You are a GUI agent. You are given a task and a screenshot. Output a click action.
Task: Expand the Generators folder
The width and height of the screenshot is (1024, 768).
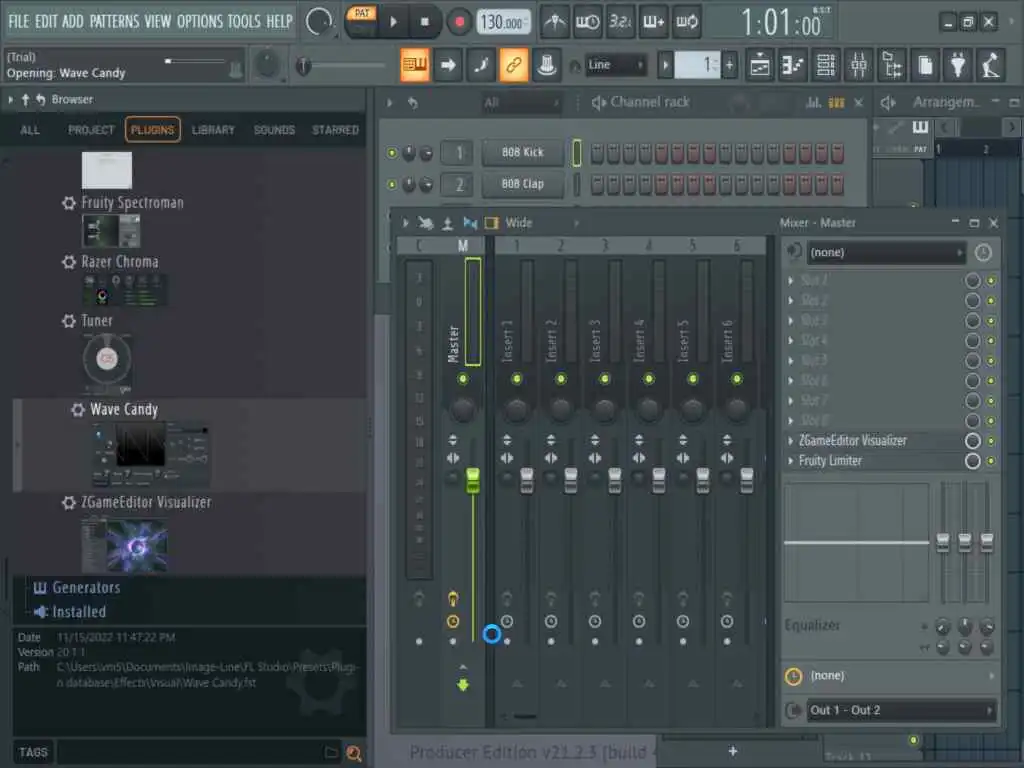click(x=86, y=588)
